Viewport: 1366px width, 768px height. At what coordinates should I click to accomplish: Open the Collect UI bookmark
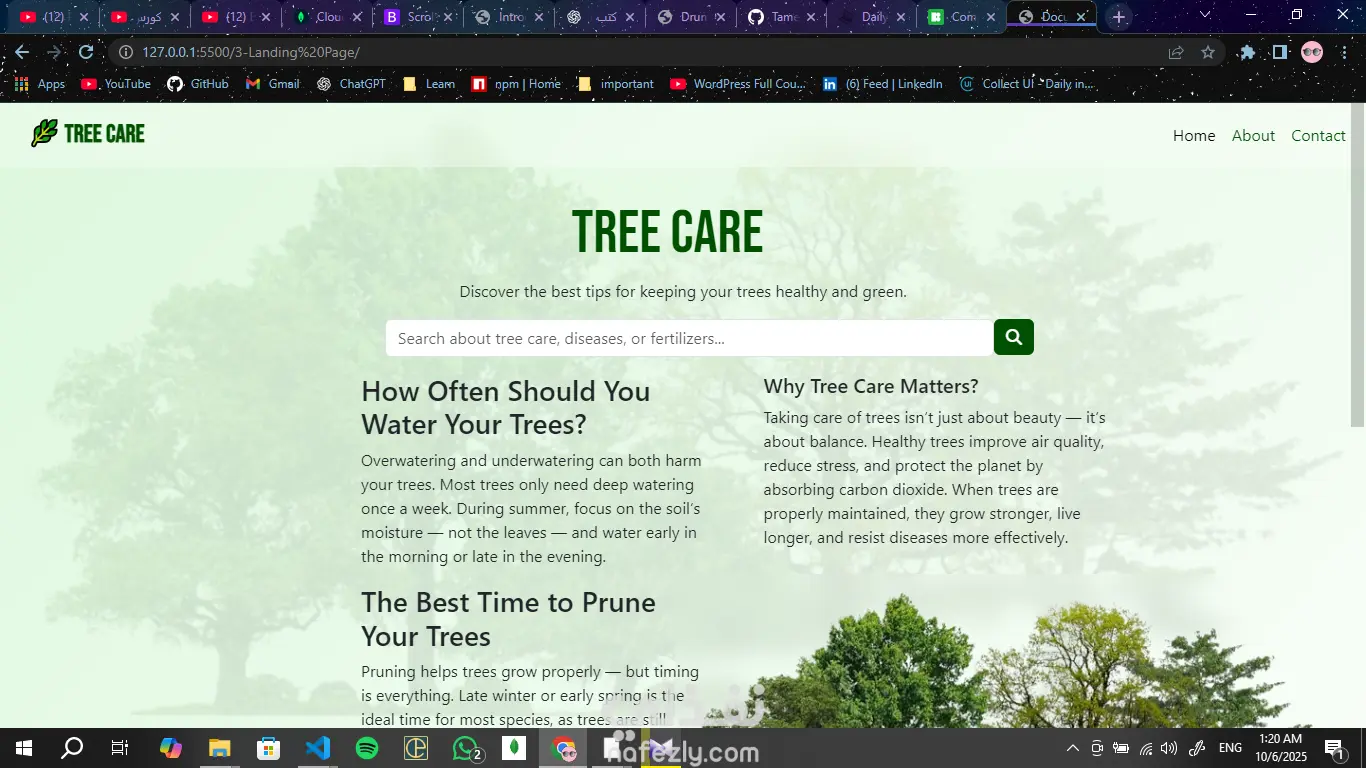coord(1026,84)
